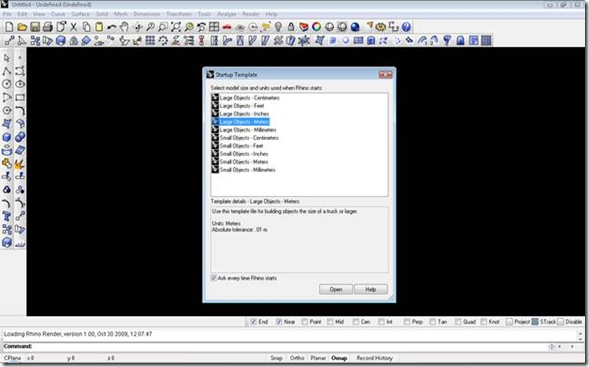Enable the Quad osnap checkbox
This screenshot has height=367, width=589.
(458, 322)
